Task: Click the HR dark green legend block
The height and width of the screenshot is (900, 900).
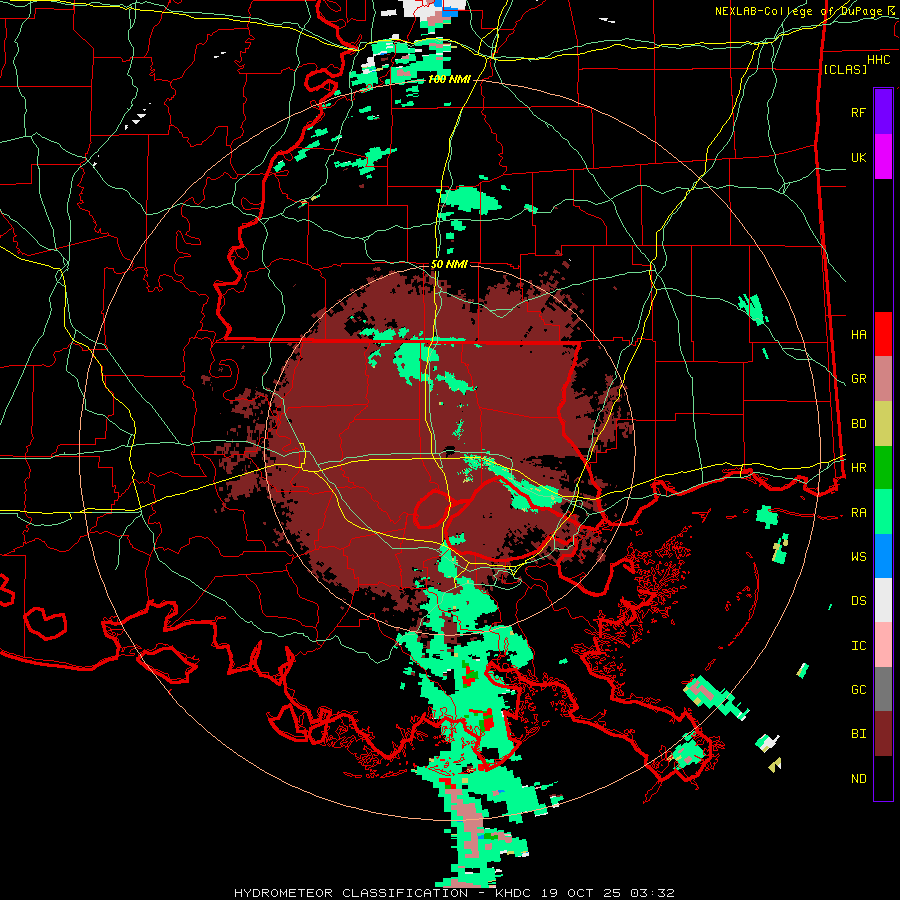Action: (x=883, y=468)
